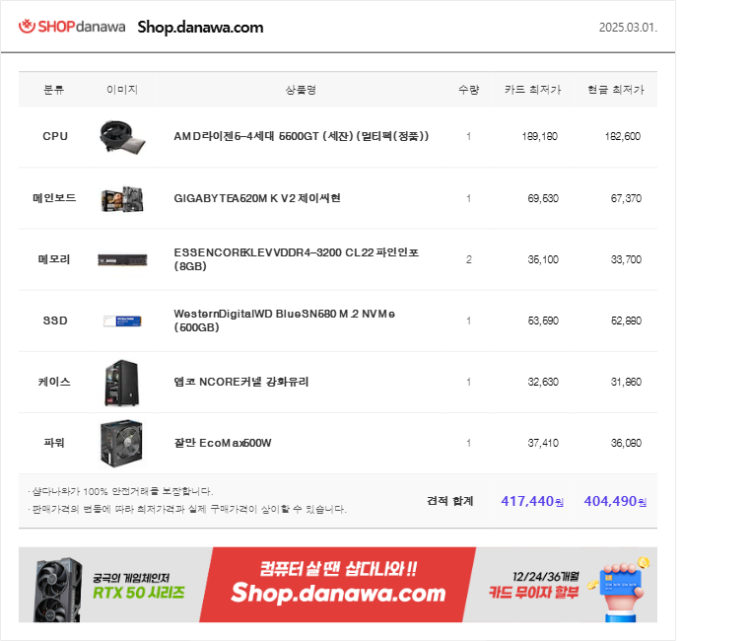Open the Shop.danawa.com header link
This screenshot has height=641, width=750.
coord(200,27)
